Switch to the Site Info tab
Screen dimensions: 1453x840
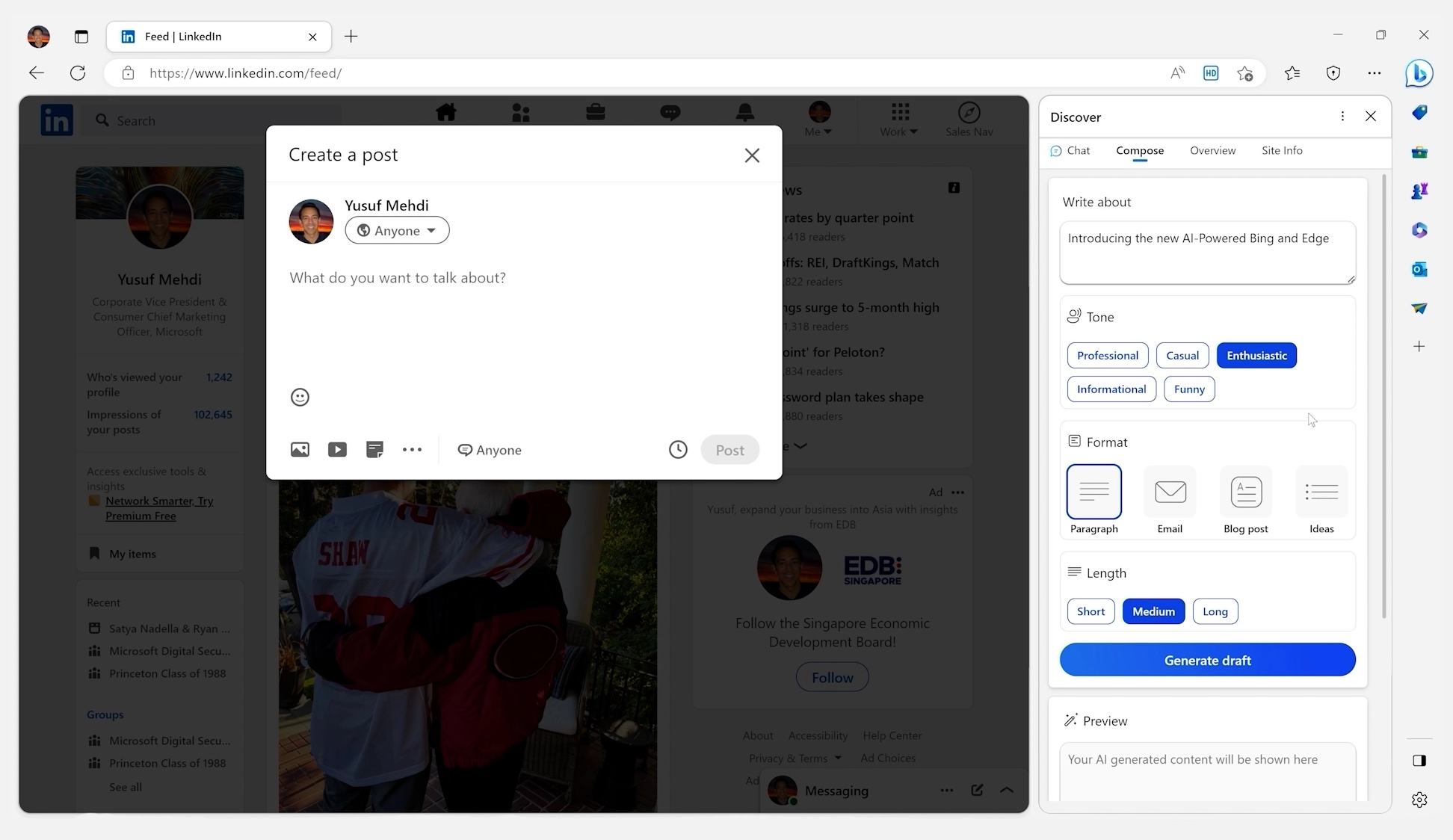[1282, 150]
